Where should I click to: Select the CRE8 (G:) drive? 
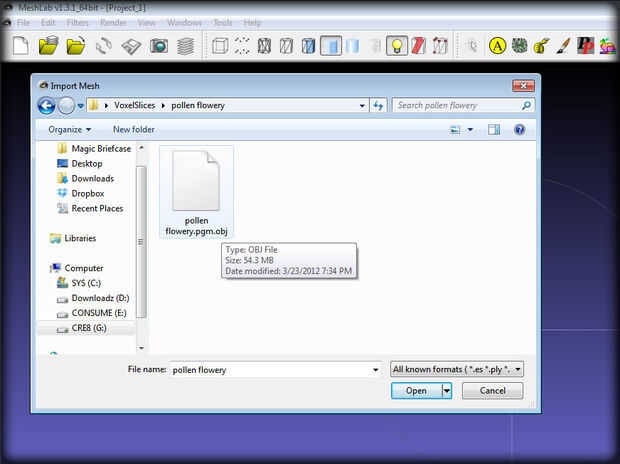coord(82,328)
